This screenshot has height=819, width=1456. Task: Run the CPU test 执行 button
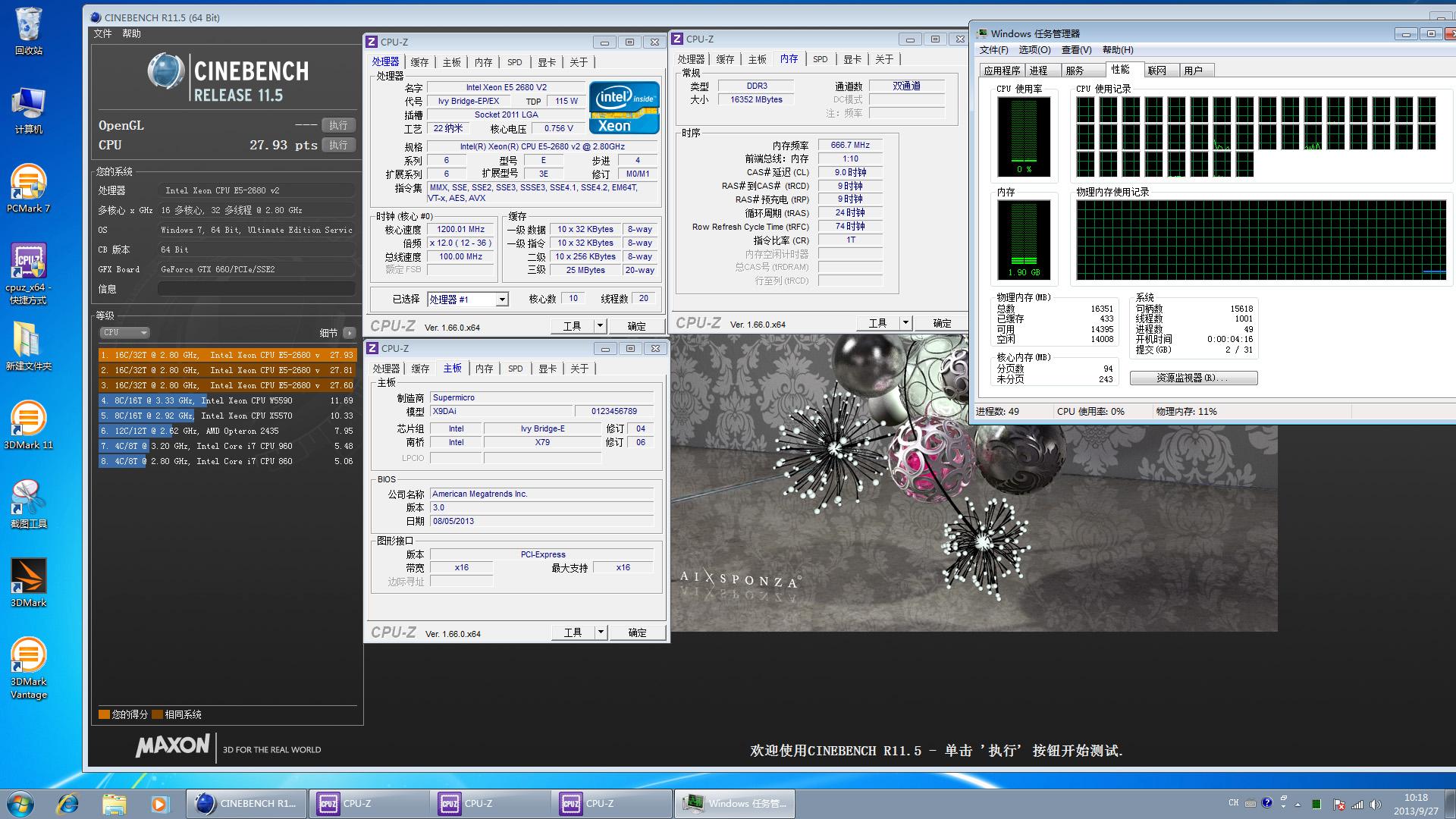click(x=338, y=145)
